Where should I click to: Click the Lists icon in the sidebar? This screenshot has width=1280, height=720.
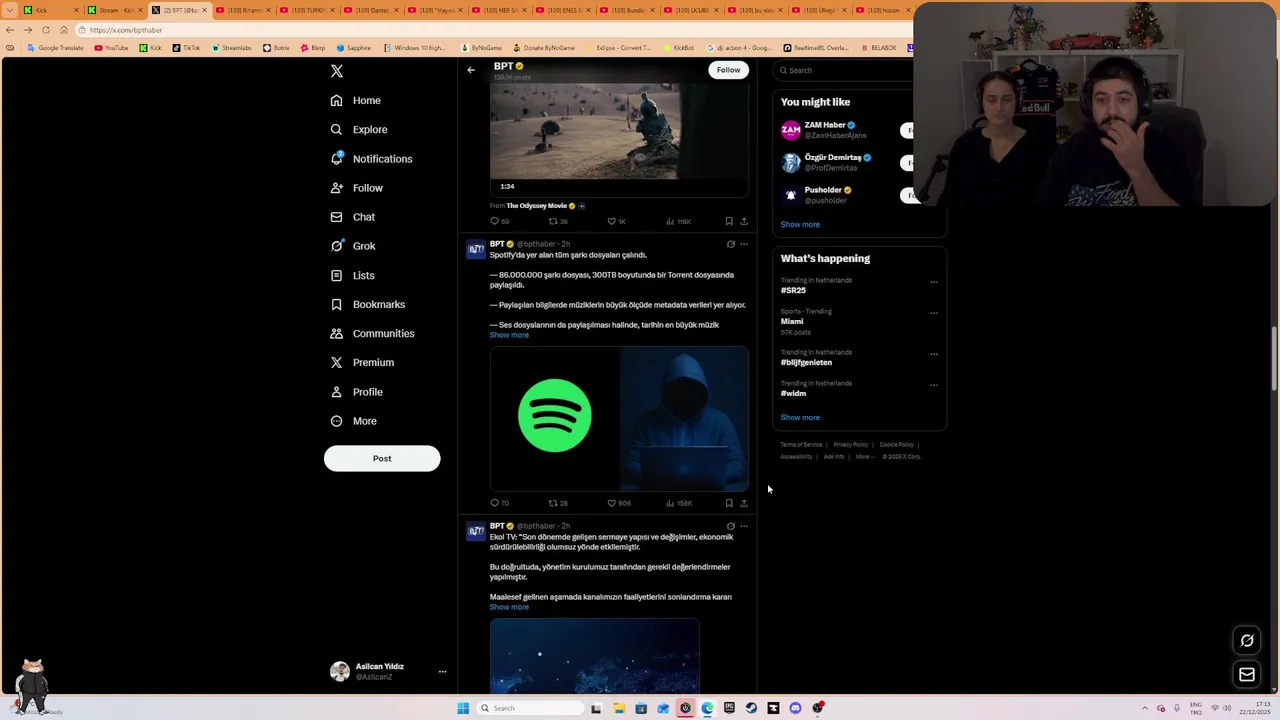pyautogui.click(x=337, y=275)
